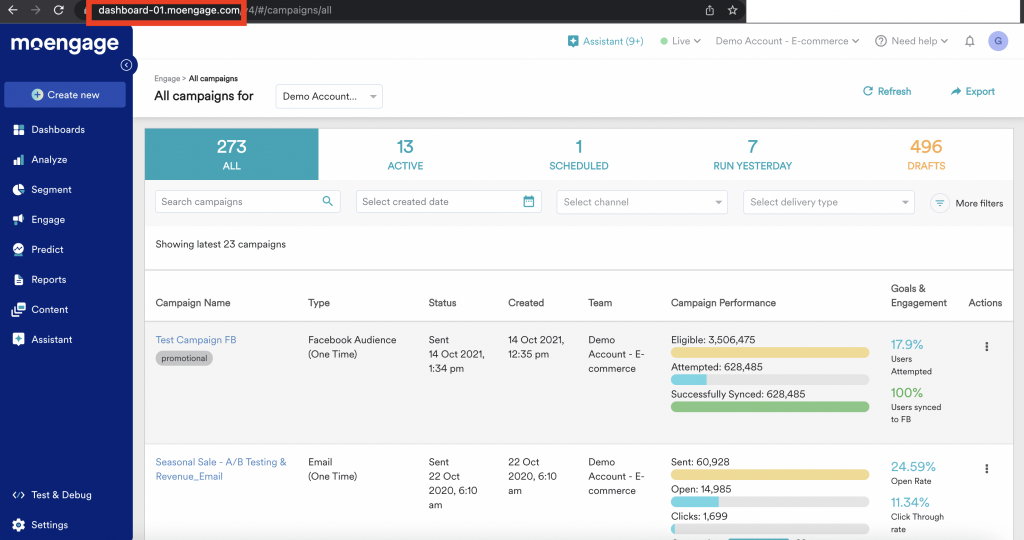Click the notification bell icon
The height and width of the screenshot is (540, 1024).
(969, 41)
